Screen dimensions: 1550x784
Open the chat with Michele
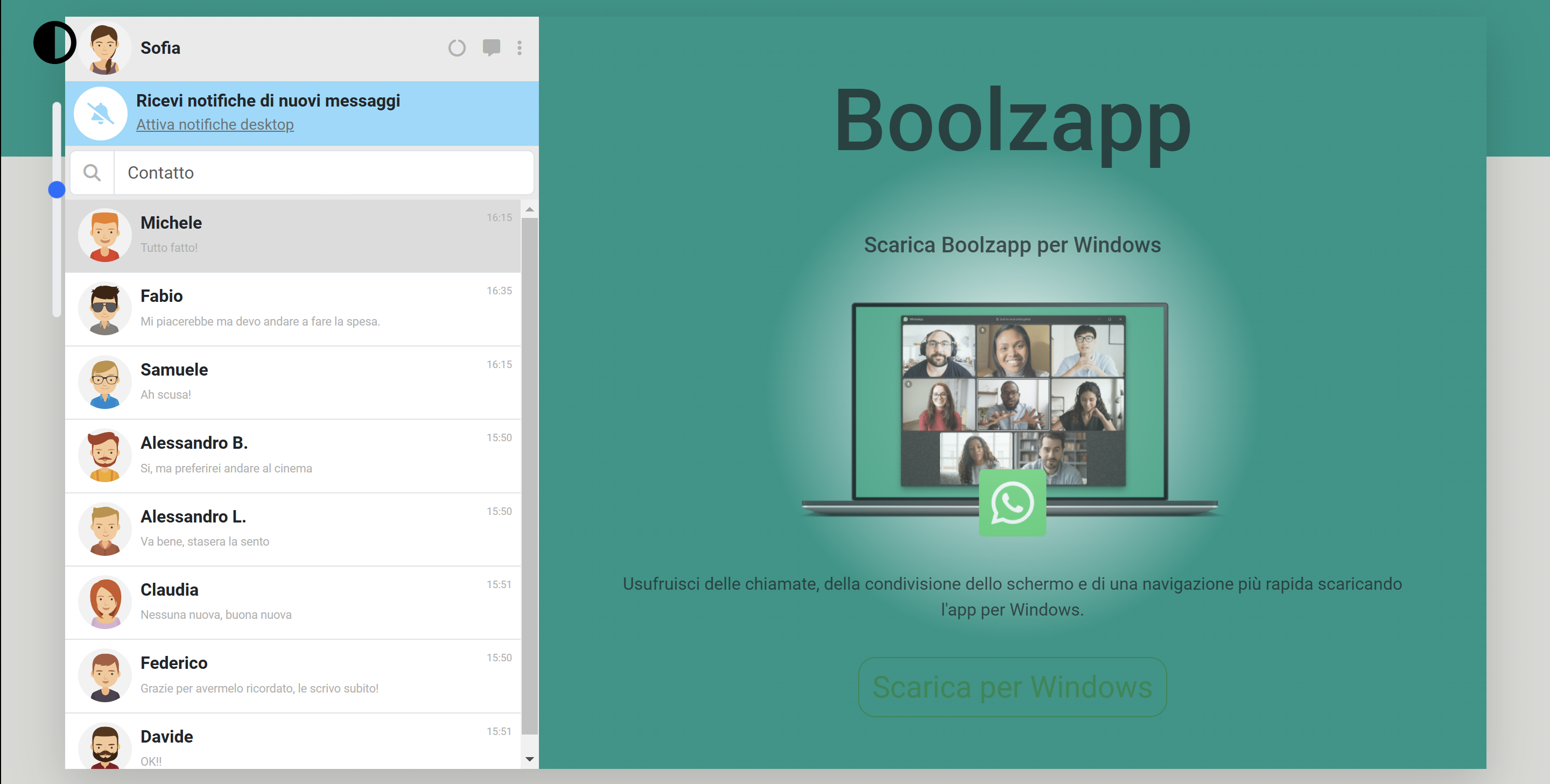pos(292,236)
